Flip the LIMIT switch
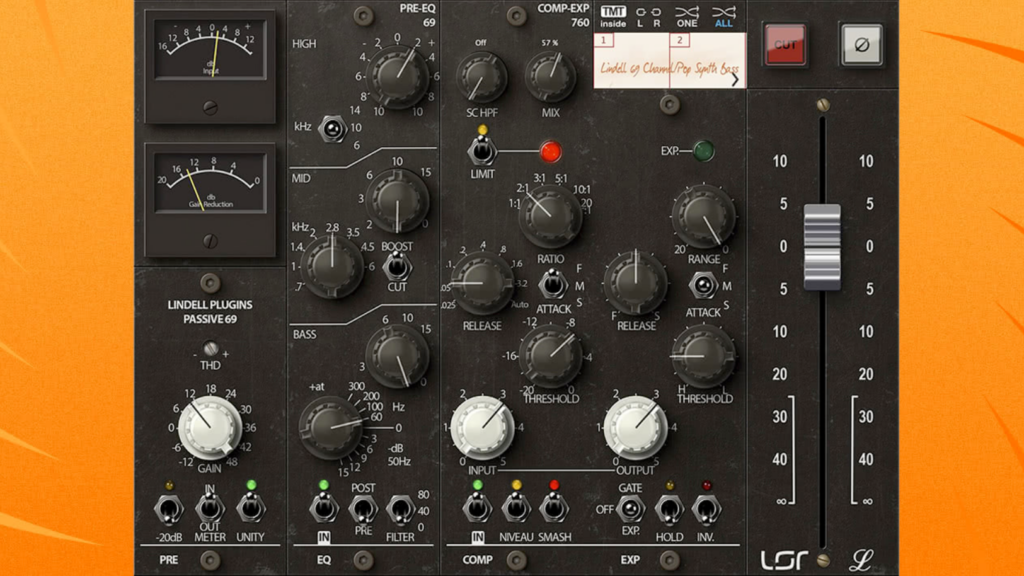Image resolution: width=1024 pixels, height=576 pixels. coord(482,152)
